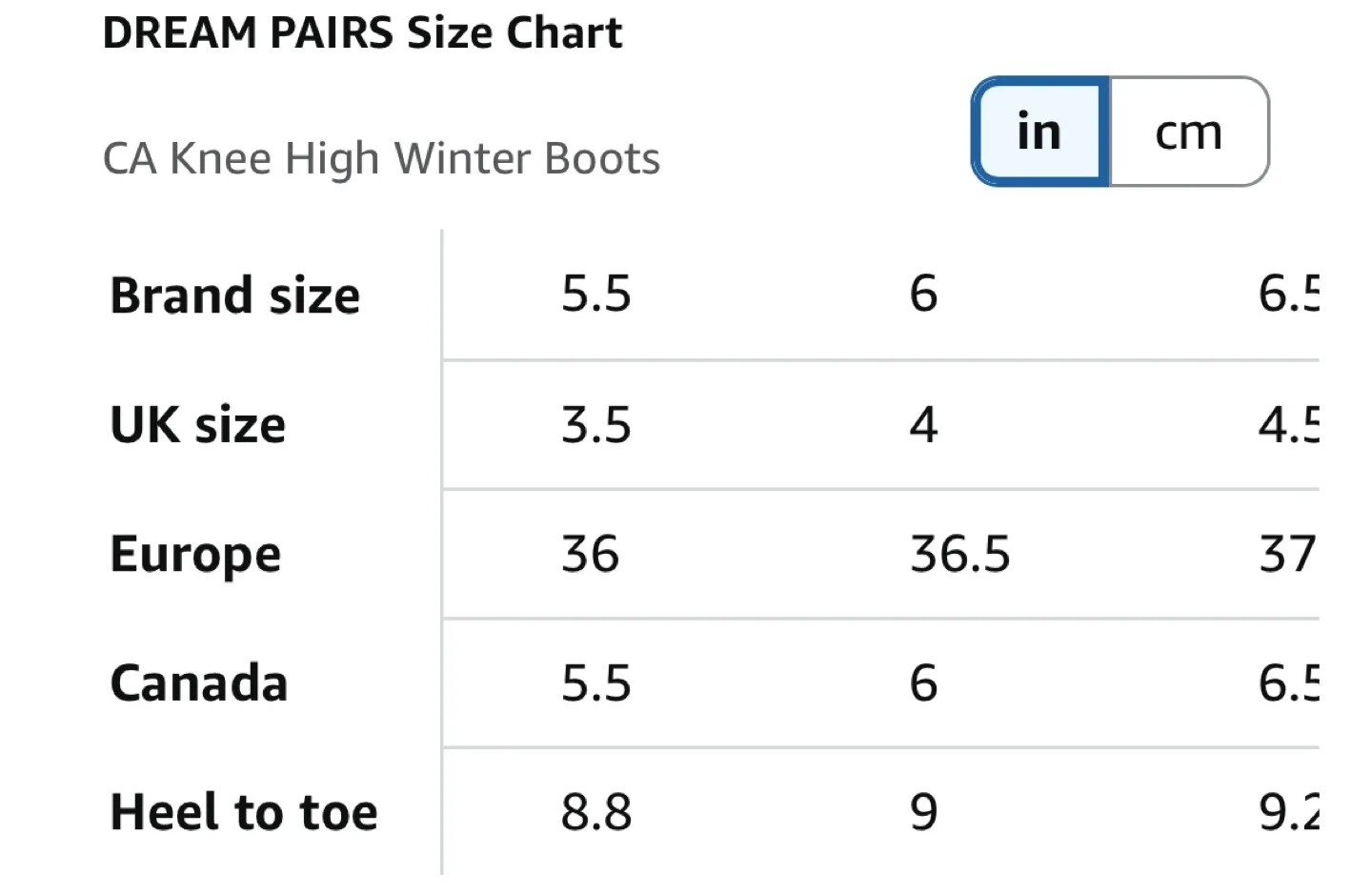Image resolution: width=1372 pixels, height=896 pixels.
Task: Select Brand size value 5.5
Action: point(596,295)
